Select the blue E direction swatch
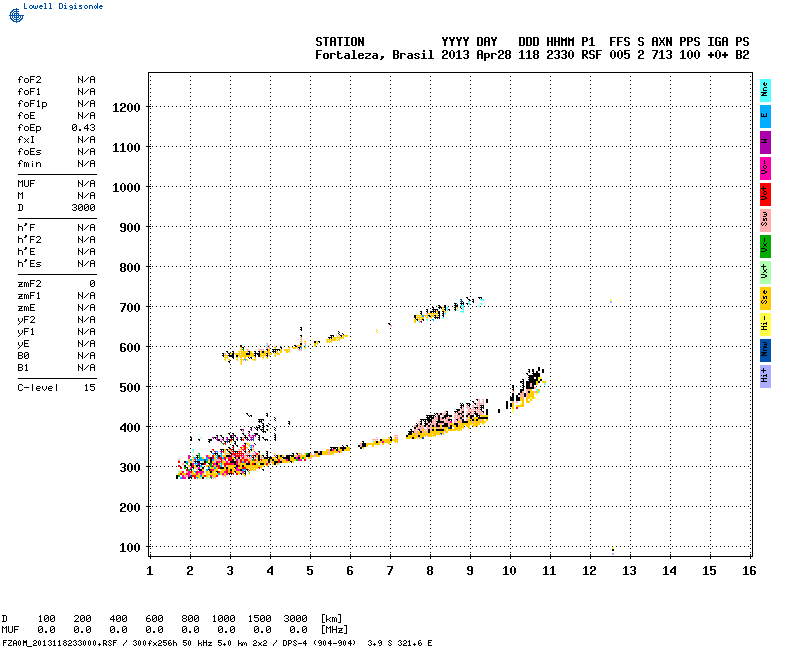This screenshot has height=650, width=800. coord(765,115)
